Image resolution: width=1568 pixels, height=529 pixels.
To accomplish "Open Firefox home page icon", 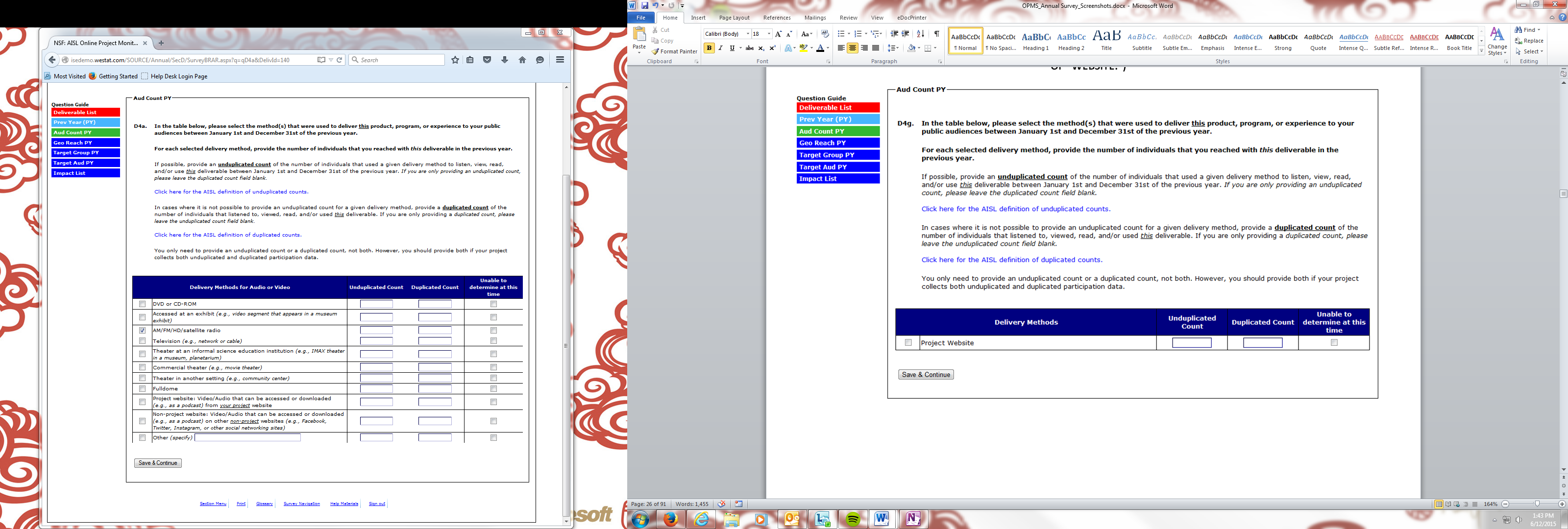I will pyautogui.click(x=522, y=60).
